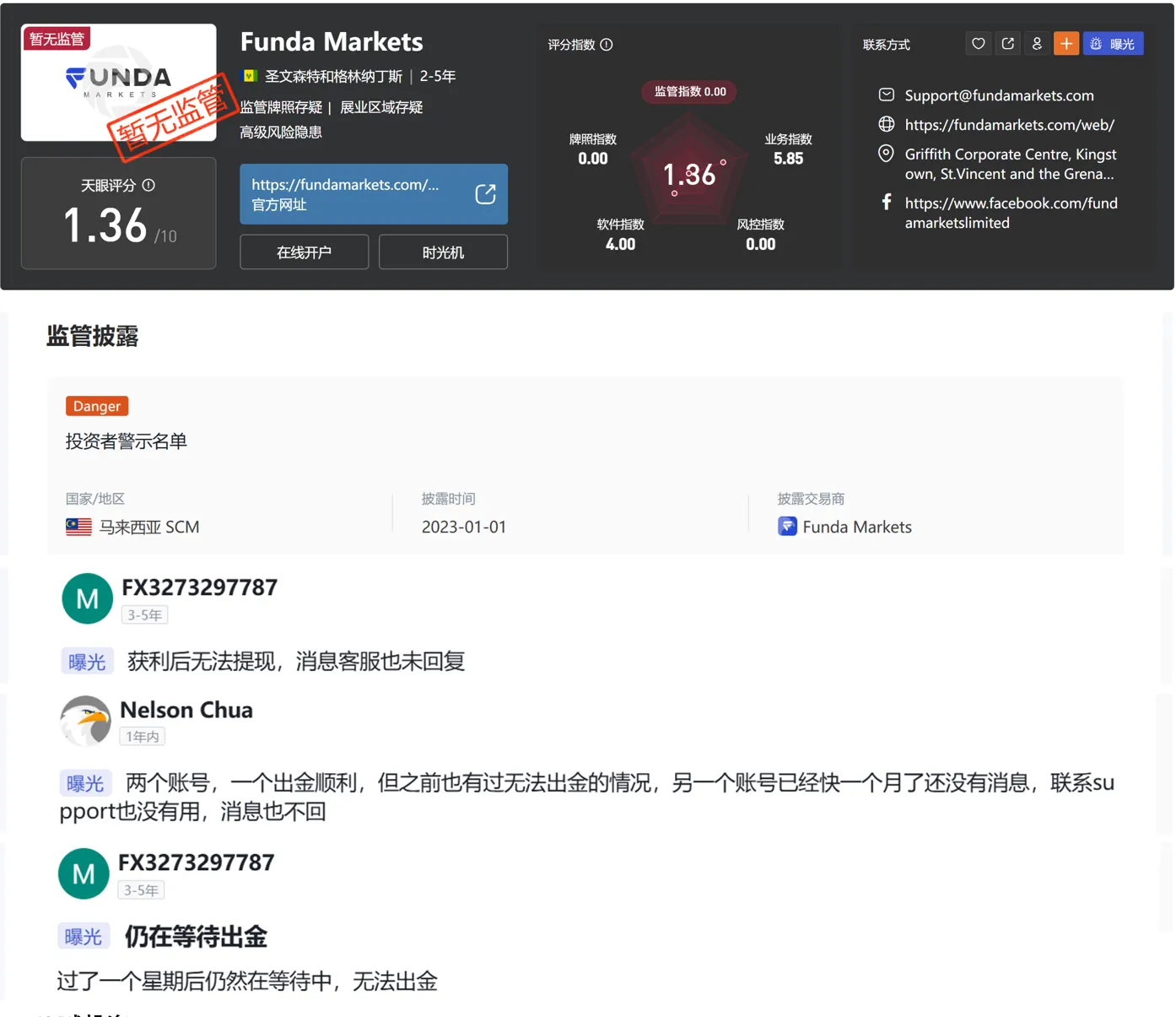Click the Malaysia flag icon
Viewport: 1176px width, 1017px height.
(x=78, y=527)
